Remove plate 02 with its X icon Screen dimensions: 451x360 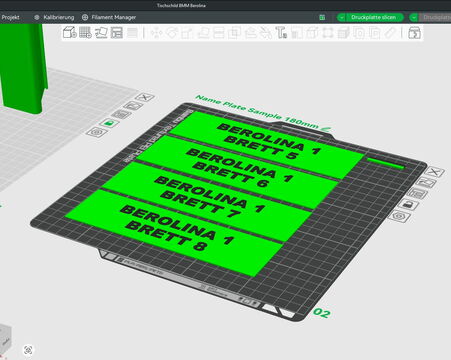[x=434, y=172]
